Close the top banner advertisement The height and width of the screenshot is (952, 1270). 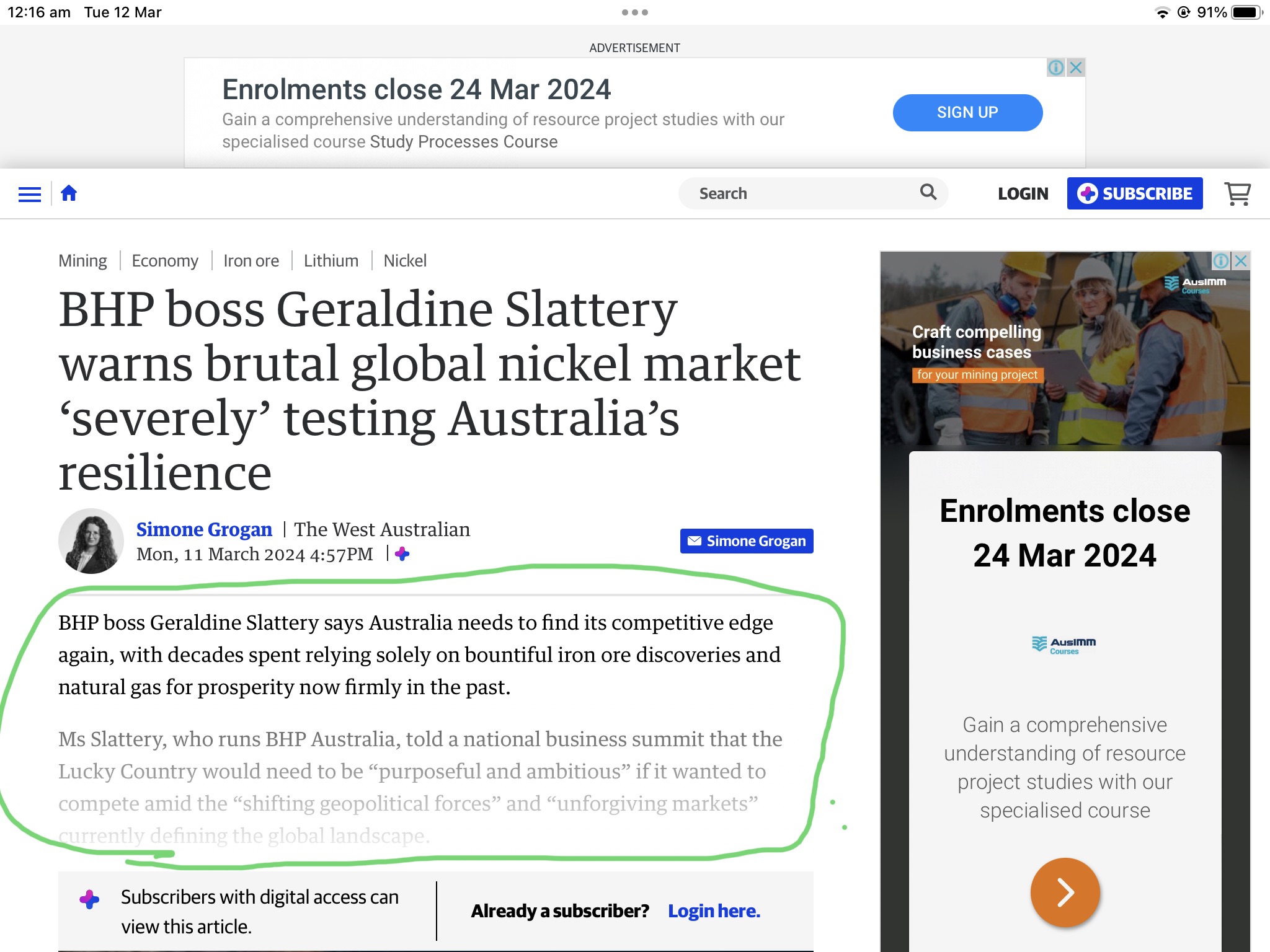coord(1077,68)
